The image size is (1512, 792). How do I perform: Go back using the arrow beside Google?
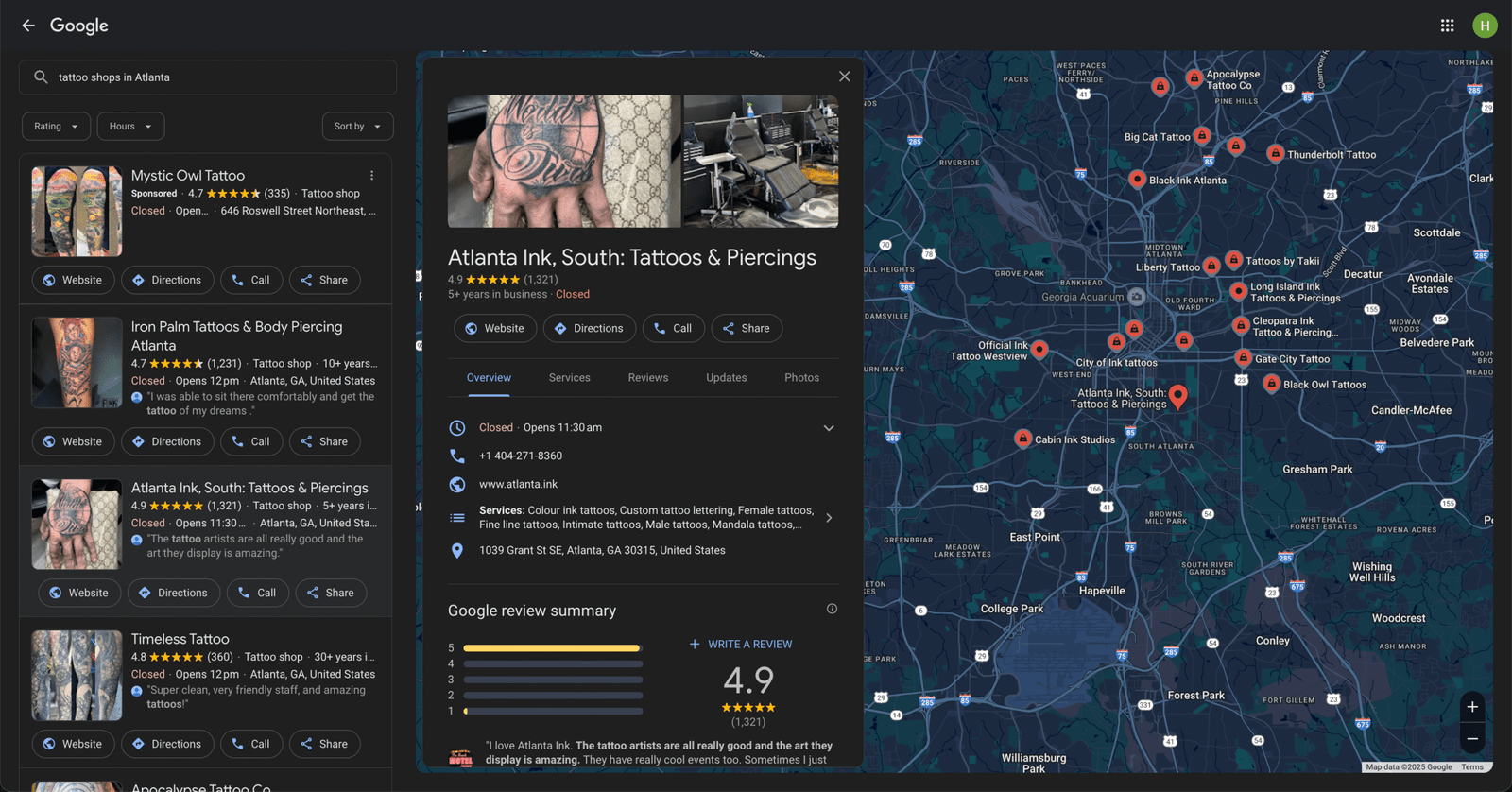(x=28, y=26)
